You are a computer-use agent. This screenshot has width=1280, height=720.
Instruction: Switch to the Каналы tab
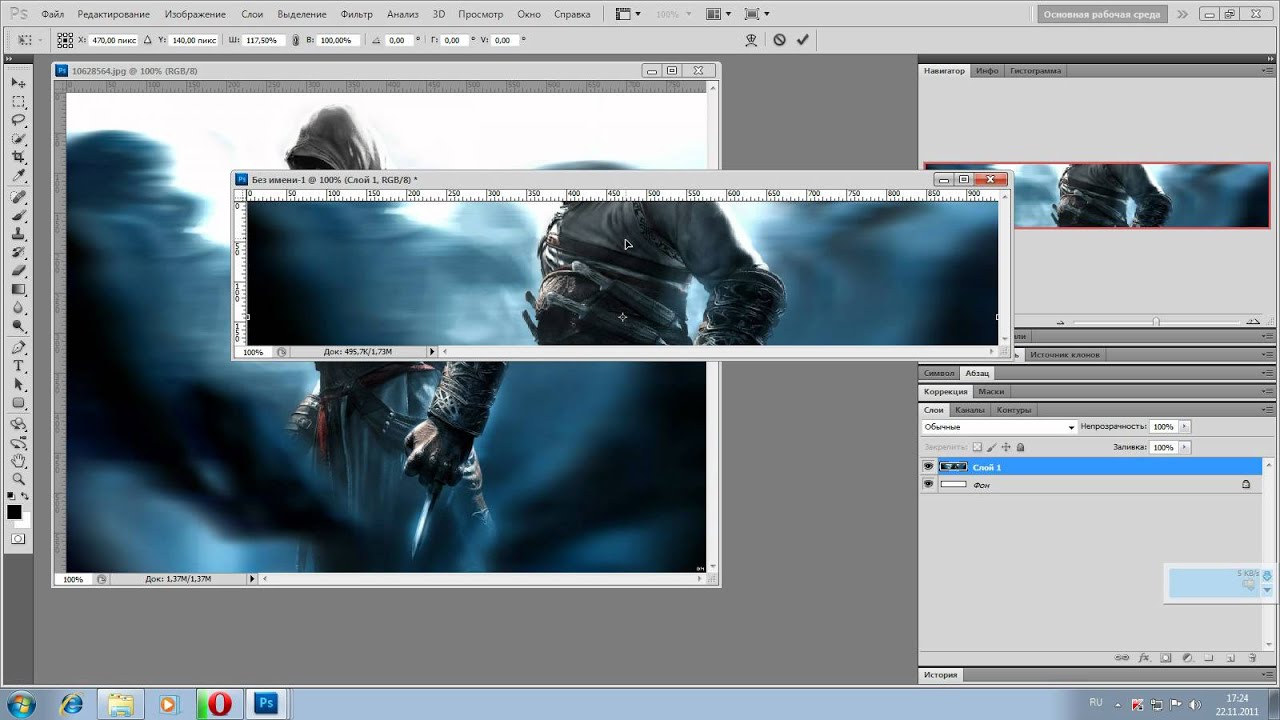(x=969, y=410)
